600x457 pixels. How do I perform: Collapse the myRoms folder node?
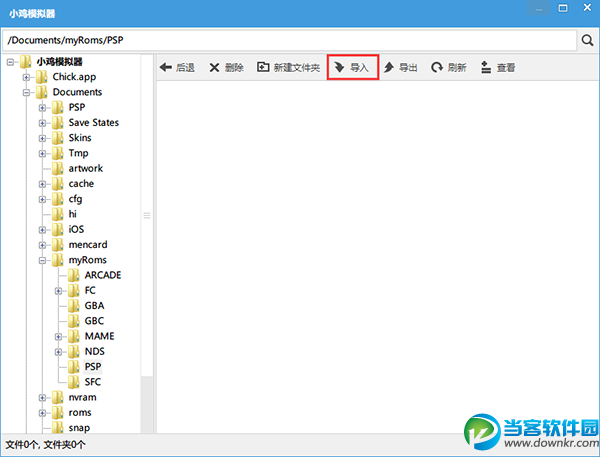tap(42, 261)
